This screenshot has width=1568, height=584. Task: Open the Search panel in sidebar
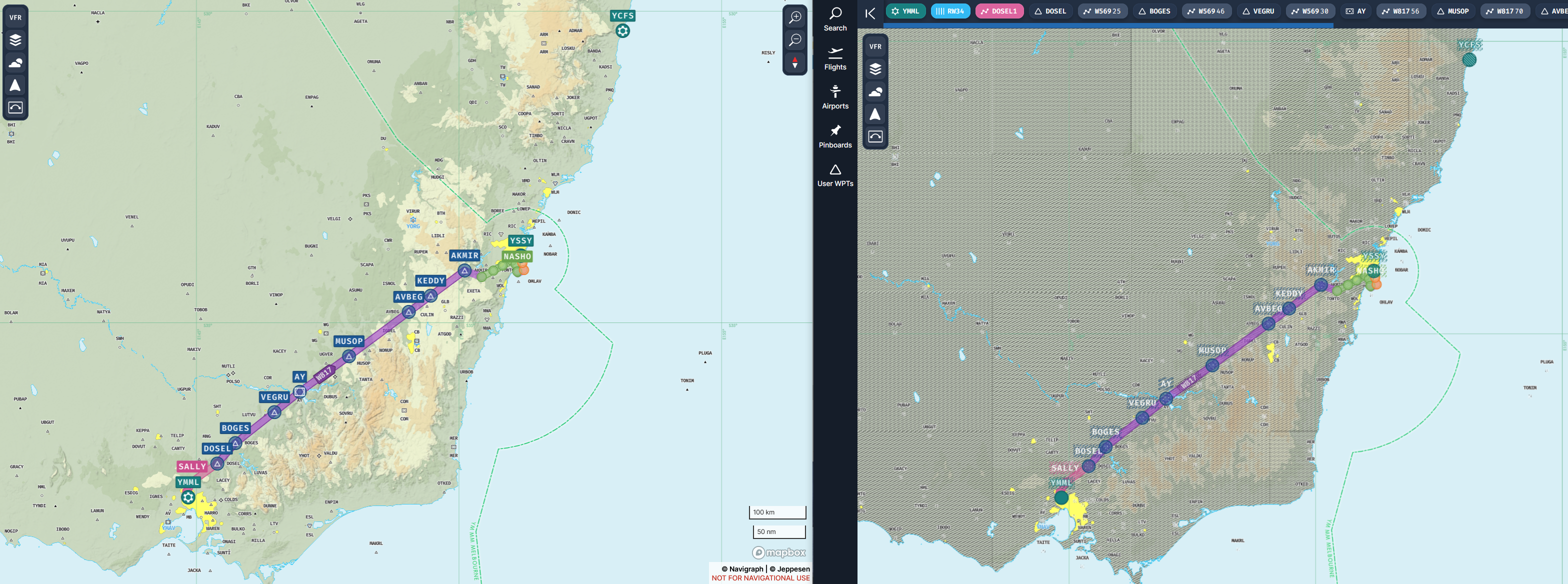click(x=834, y=19)
